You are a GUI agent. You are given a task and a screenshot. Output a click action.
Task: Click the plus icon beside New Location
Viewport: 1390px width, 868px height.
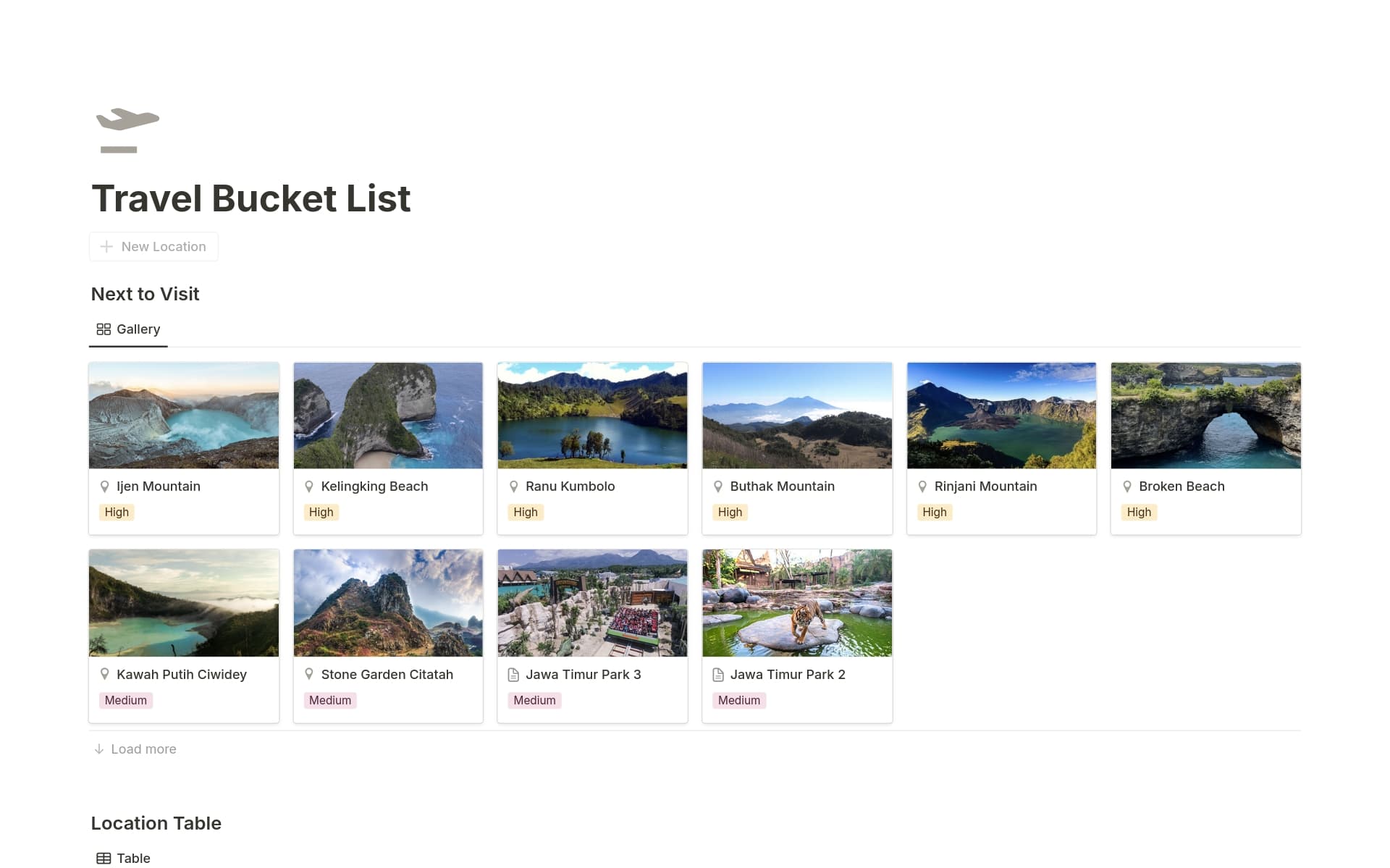(x=106, y=246)
